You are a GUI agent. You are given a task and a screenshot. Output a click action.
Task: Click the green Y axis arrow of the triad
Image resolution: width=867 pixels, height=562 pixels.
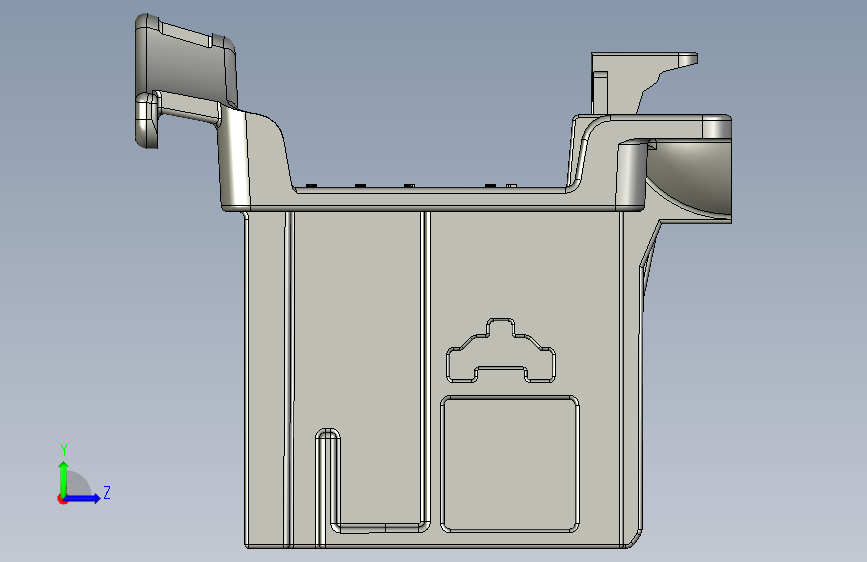coord(64,479)
